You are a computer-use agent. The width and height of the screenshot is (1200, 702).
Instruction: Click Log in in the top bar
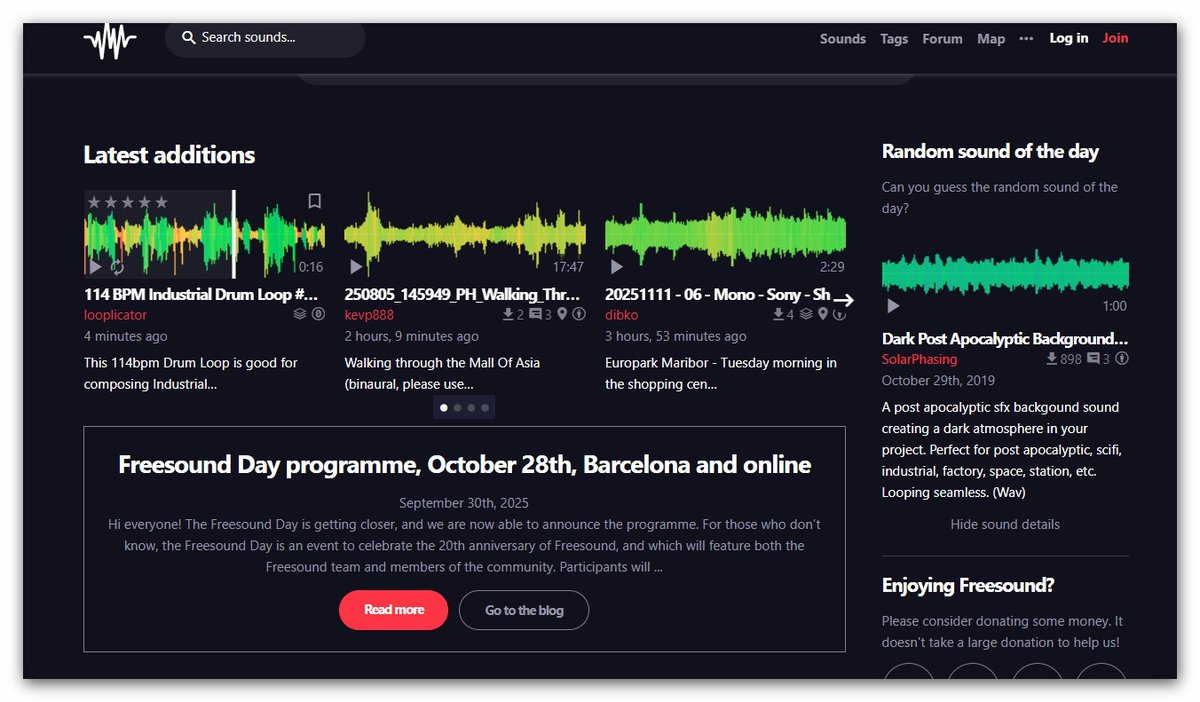click(x=1069, y=38)
